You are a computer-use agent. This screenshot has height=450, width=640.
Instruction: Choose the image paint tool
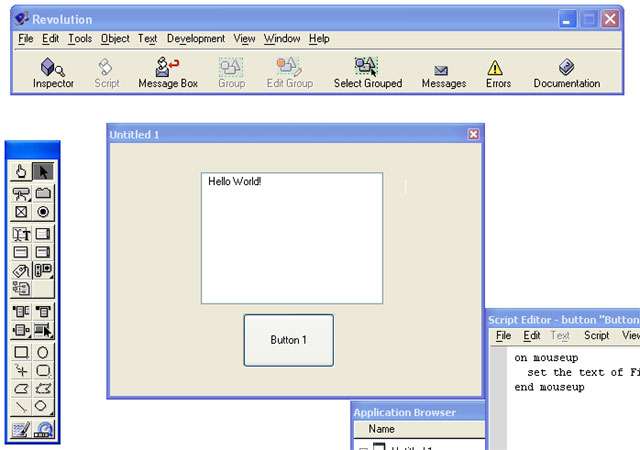[21, 429]
